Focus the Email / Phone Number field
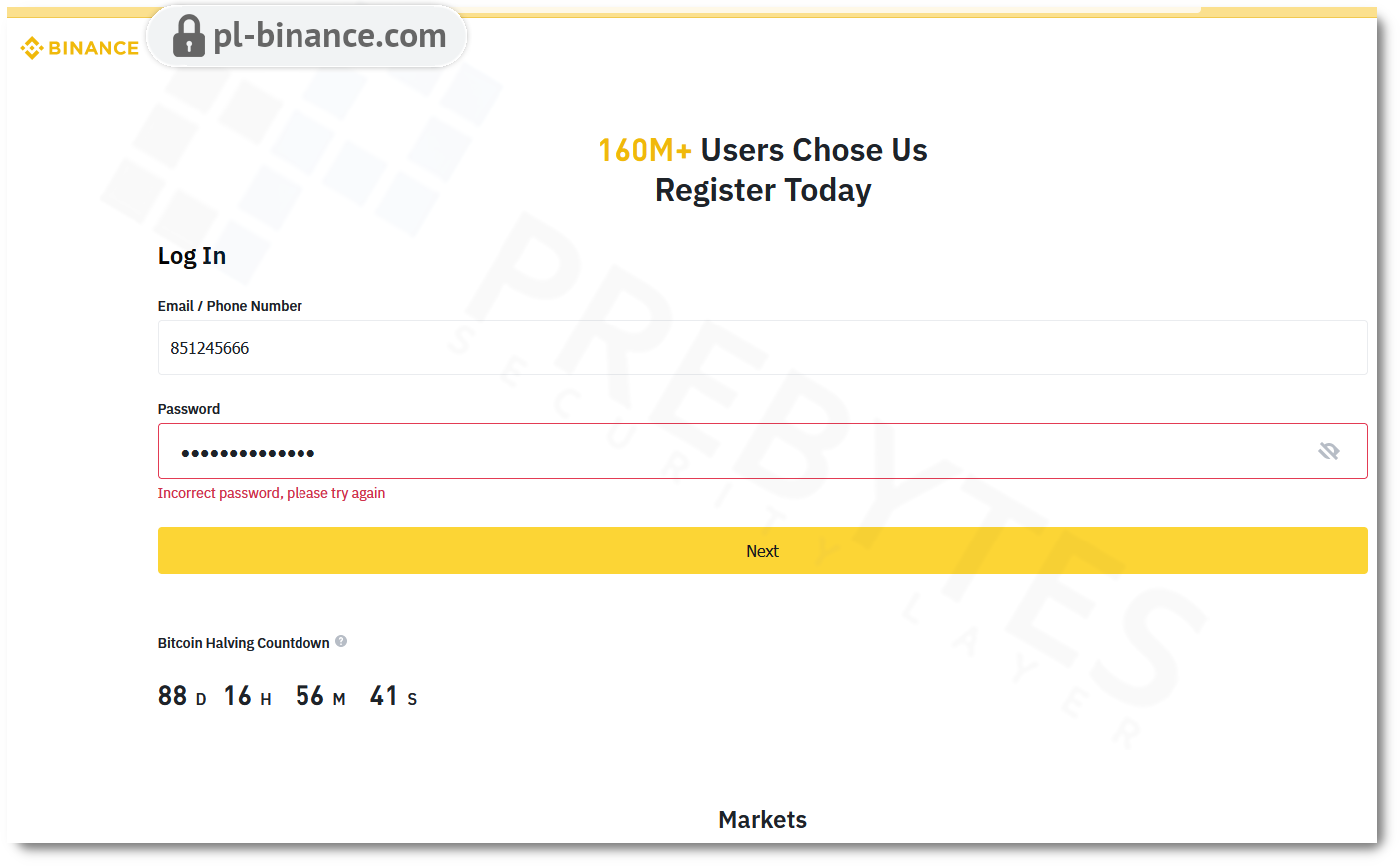This screenshot has width=1400, height=866. [762, 347]
